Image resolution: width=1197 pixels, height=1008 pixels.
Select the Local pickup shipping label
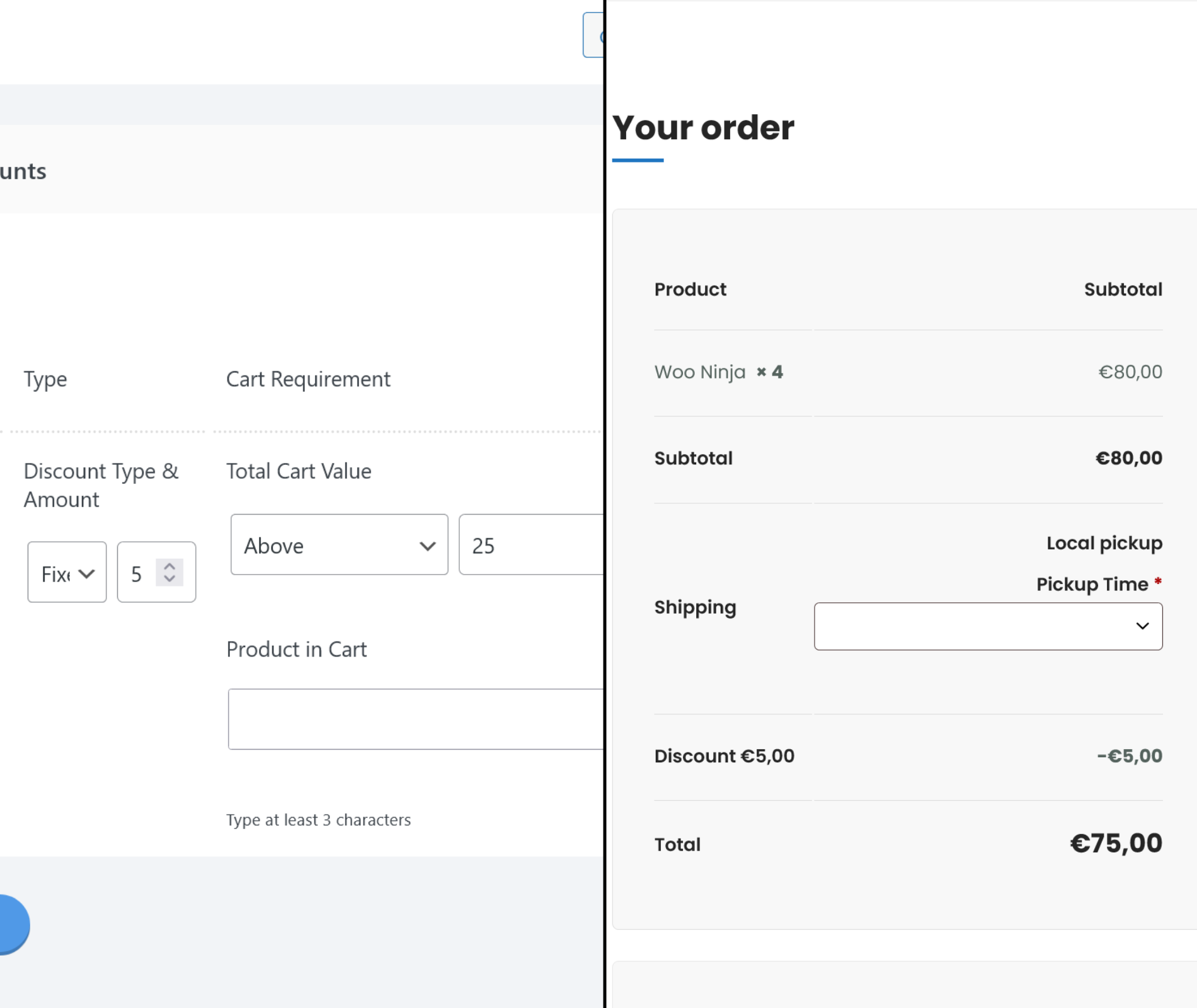[1104, 543]
